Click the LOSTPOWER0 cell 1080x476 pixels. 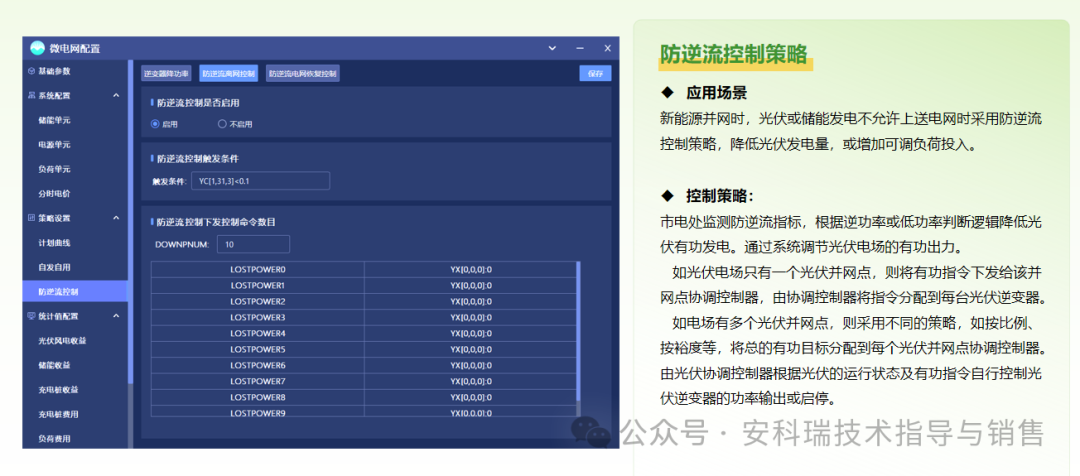(x=258, y=269)
